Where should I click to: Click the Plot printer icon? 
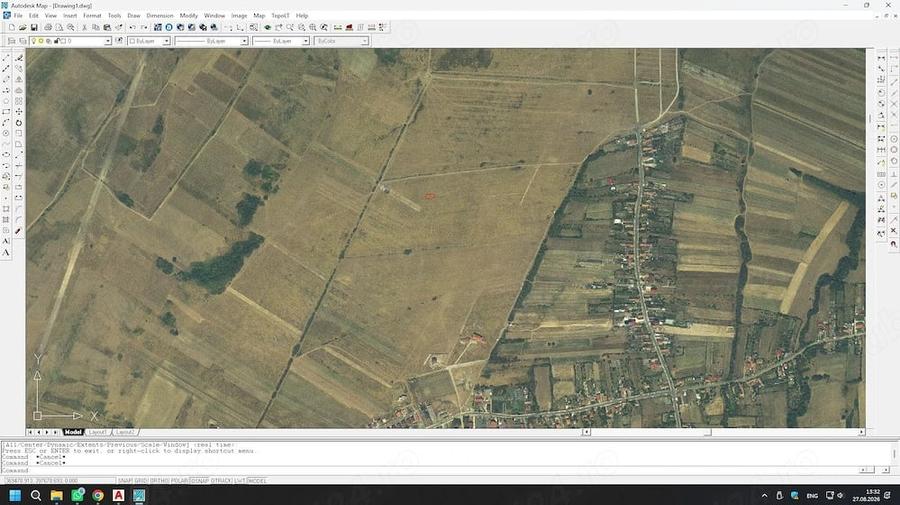[x=48, y=28]
